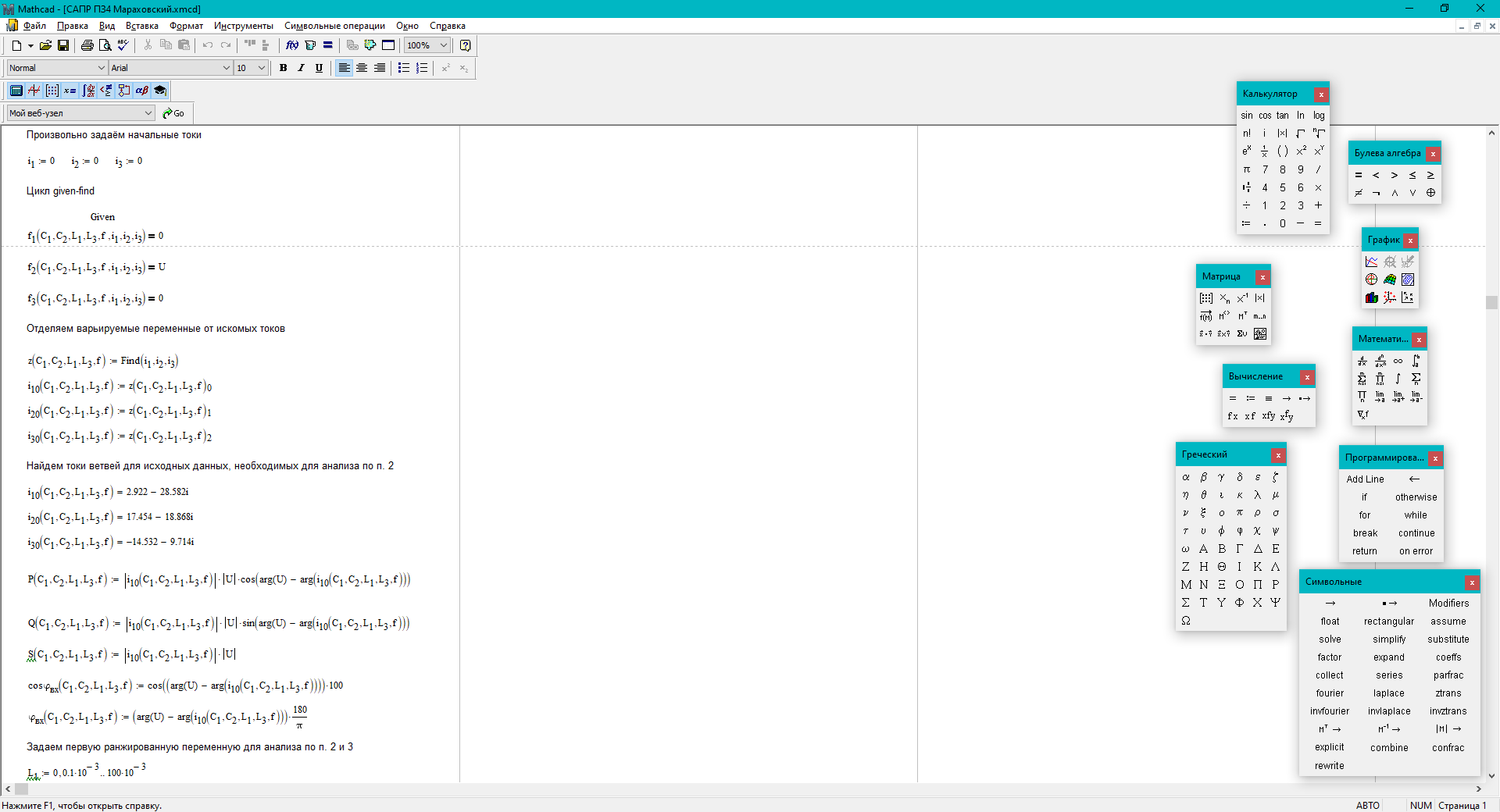Open the Insert Function f(x) tool

[292, 45]
